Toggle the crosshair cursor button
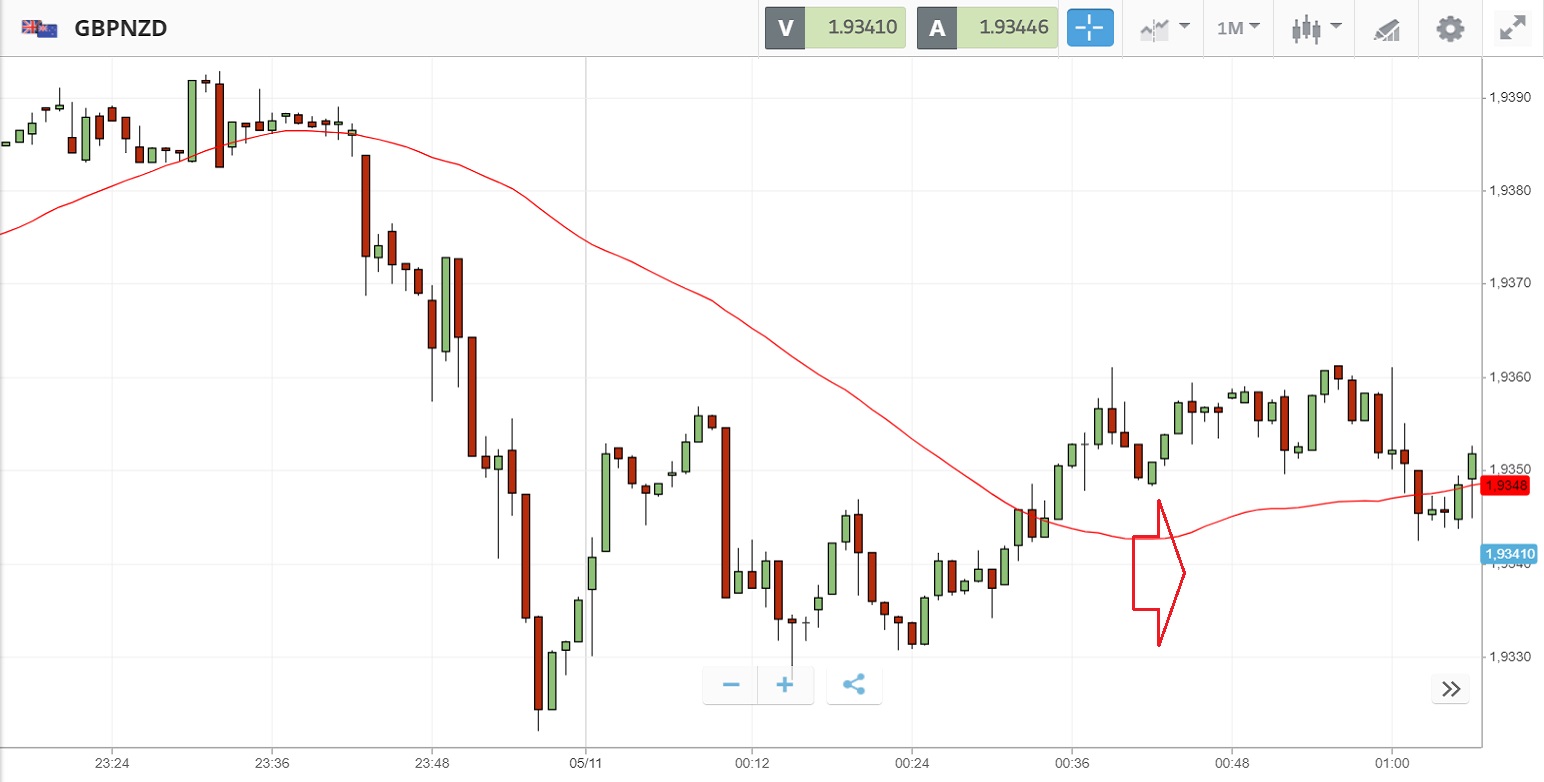This screenshot has height=782, width=1544. pyautogui.click(x=1090, y=28)
